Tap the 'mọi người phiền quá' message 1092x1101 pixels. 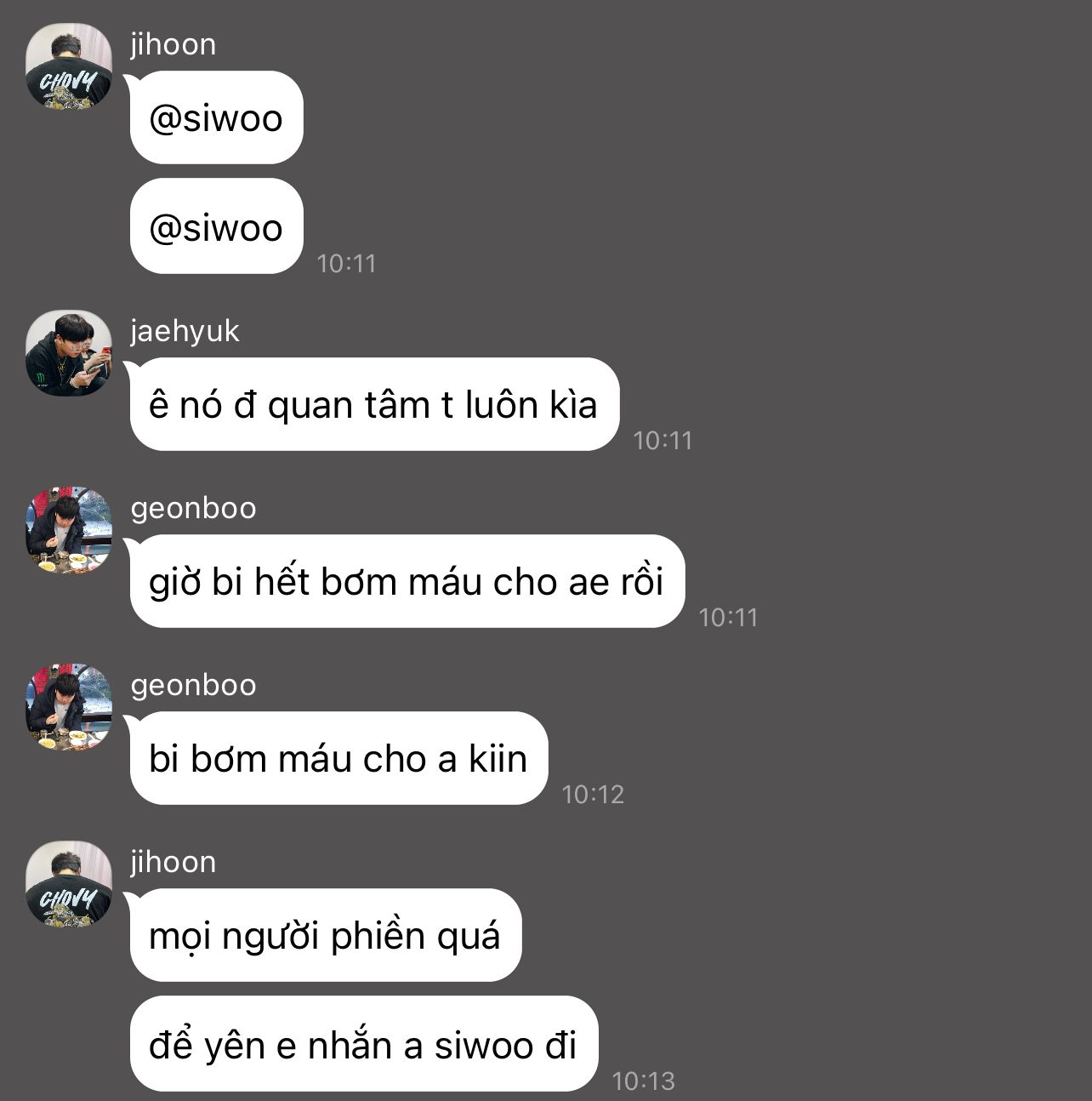[x=325, y=935]
